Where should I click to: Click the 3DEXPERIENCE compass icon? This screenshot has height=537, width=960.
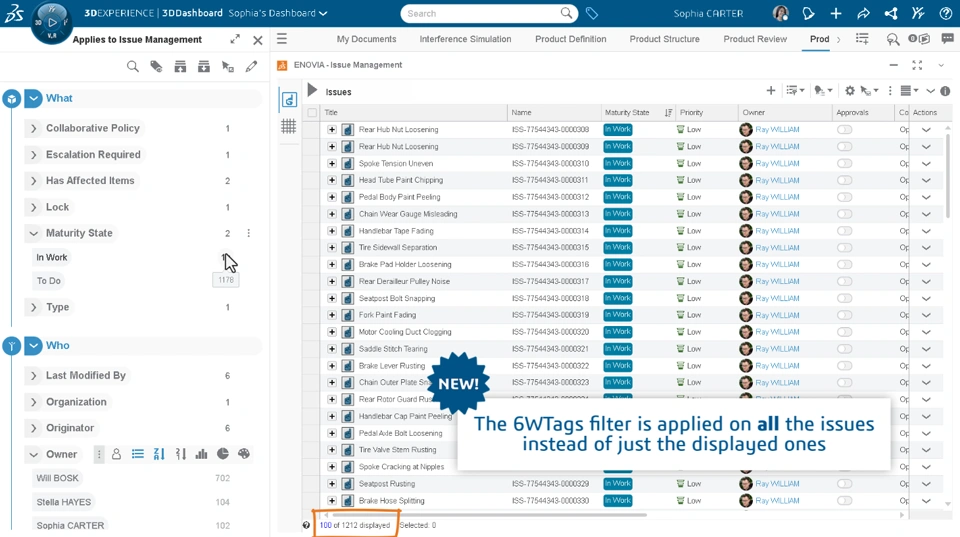click(52, 23)
